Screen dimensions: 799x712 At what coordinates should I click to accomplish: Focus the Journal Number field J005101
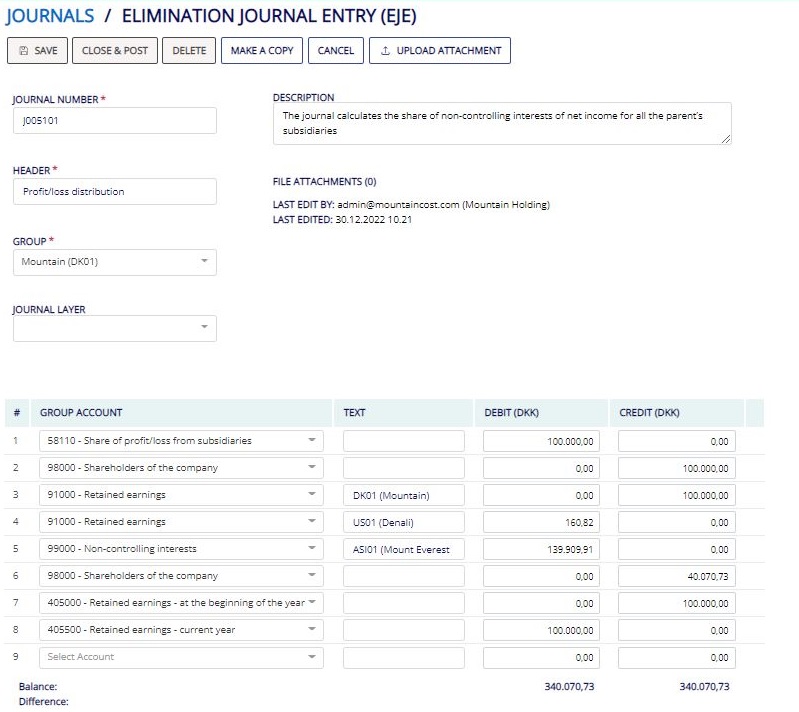[x=115, y=121]
